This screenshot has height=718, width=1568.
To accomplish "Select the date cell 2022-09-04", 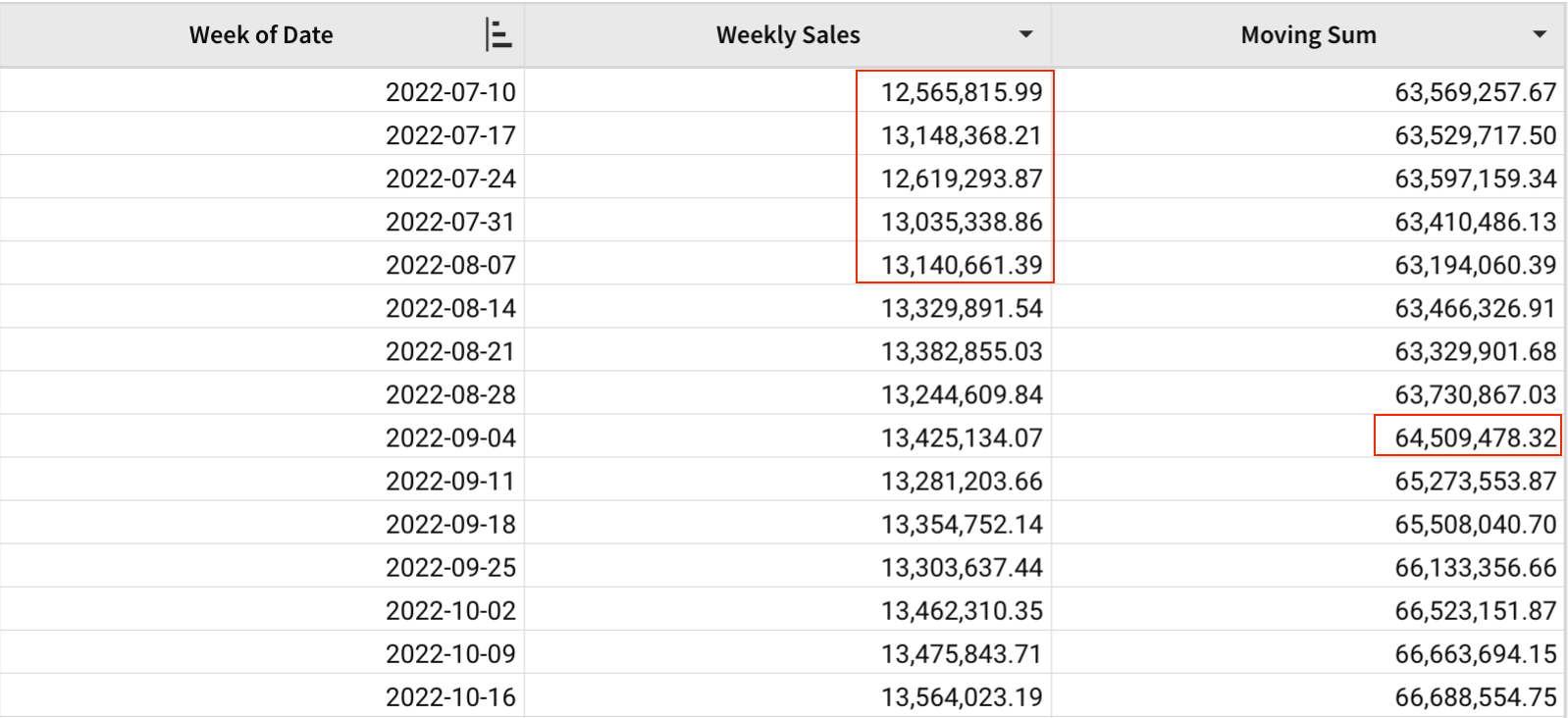I will pos(450,437).
